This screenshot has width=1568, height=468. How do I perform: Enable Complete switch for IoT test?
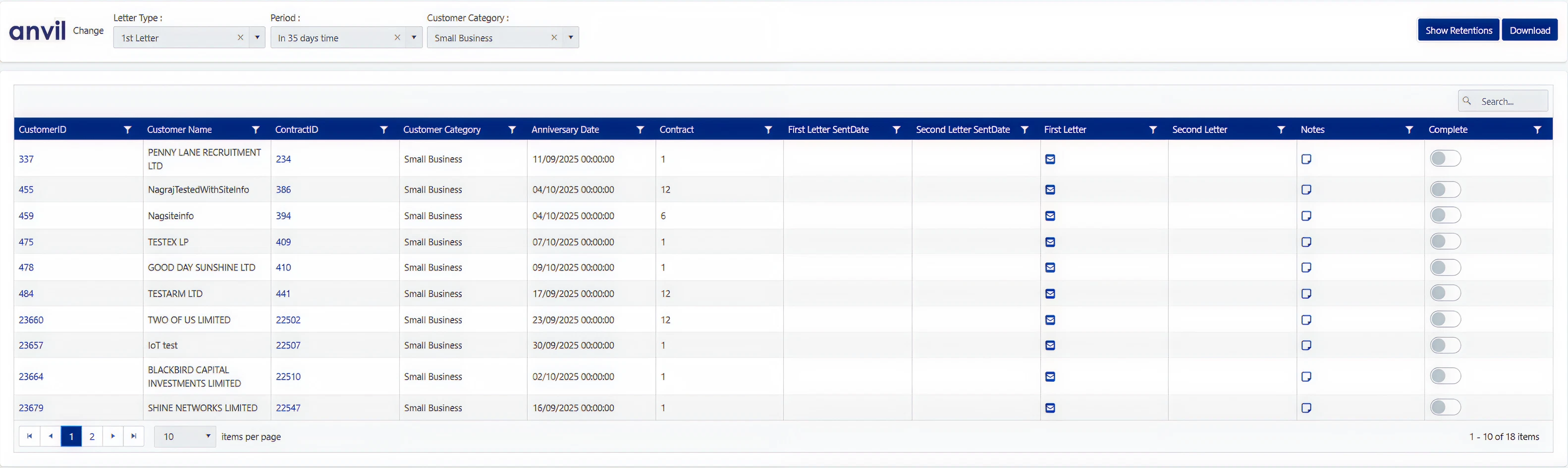click(1445, 346)
